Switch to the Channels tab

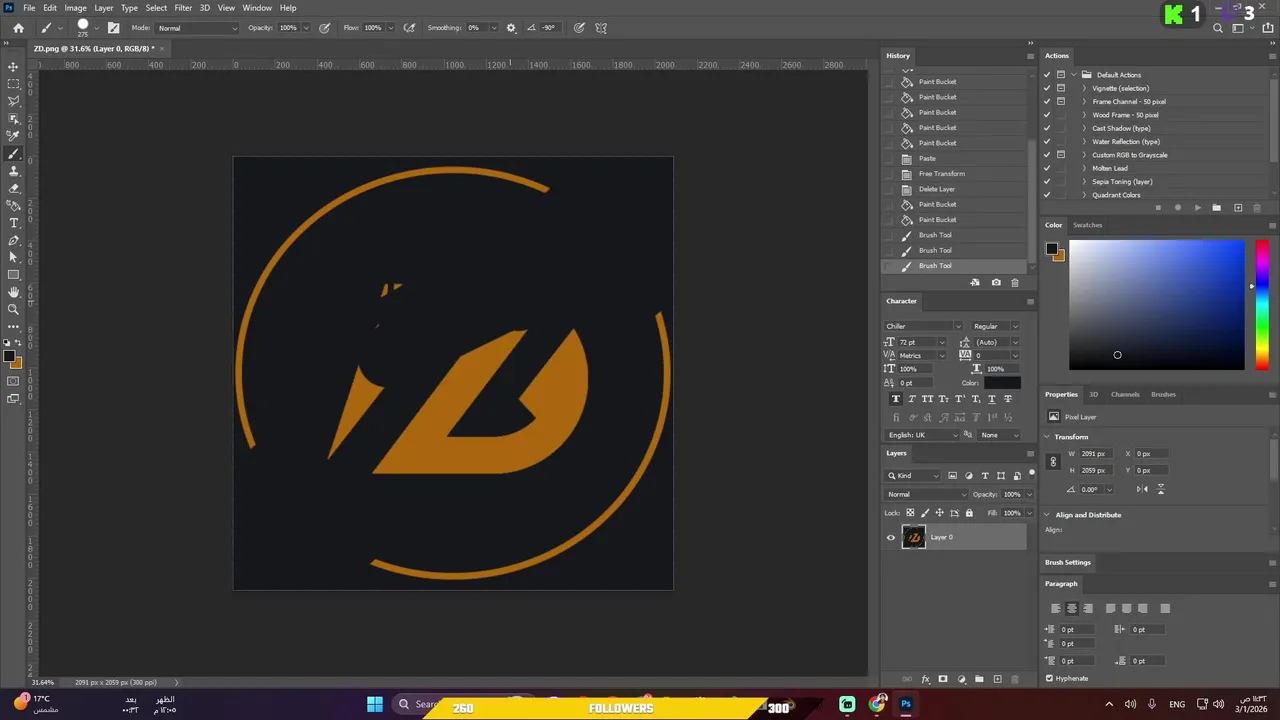coord(1125,394)
